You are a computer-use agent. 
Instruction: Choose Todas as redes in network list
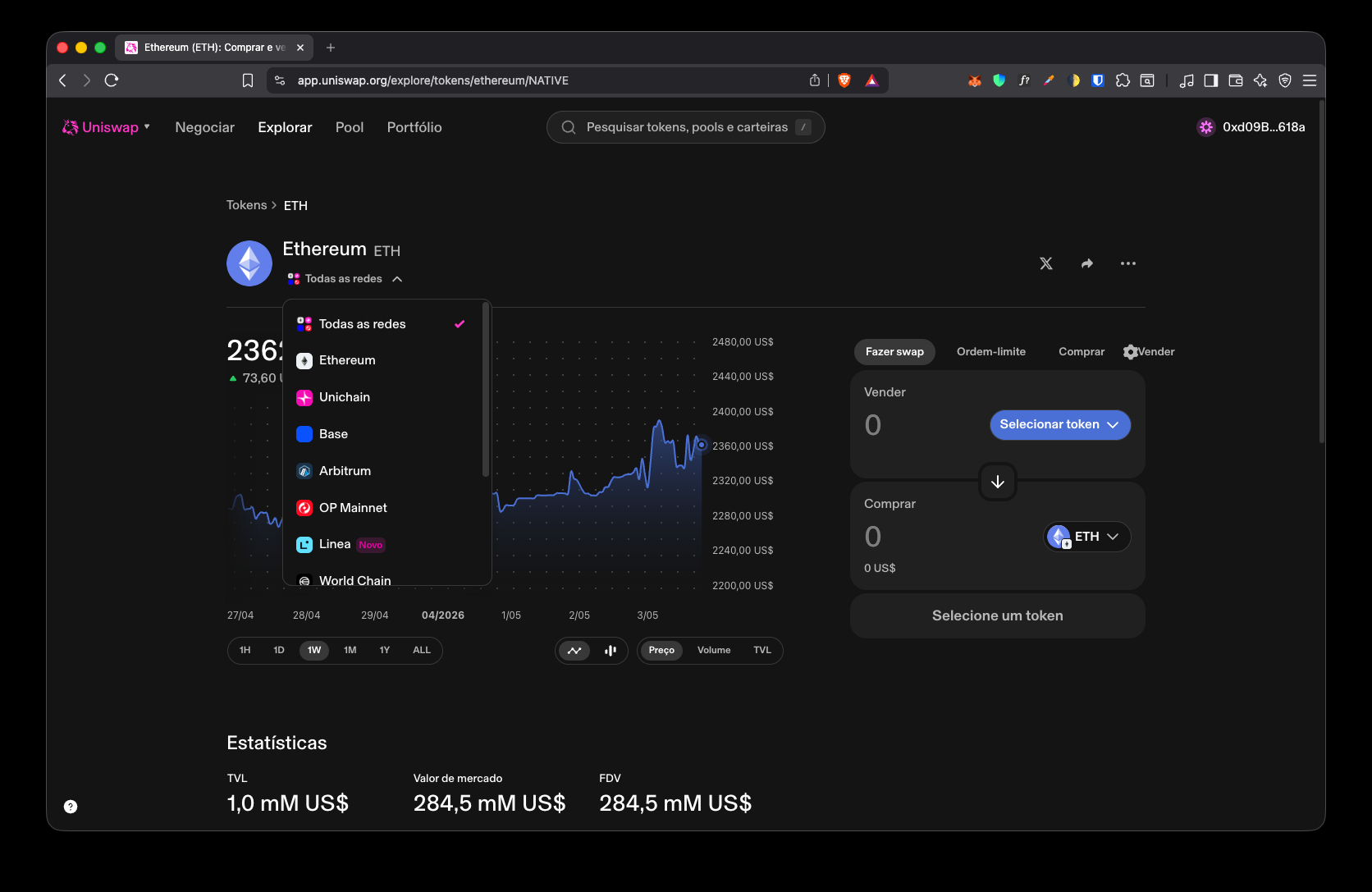coord(383,324)
